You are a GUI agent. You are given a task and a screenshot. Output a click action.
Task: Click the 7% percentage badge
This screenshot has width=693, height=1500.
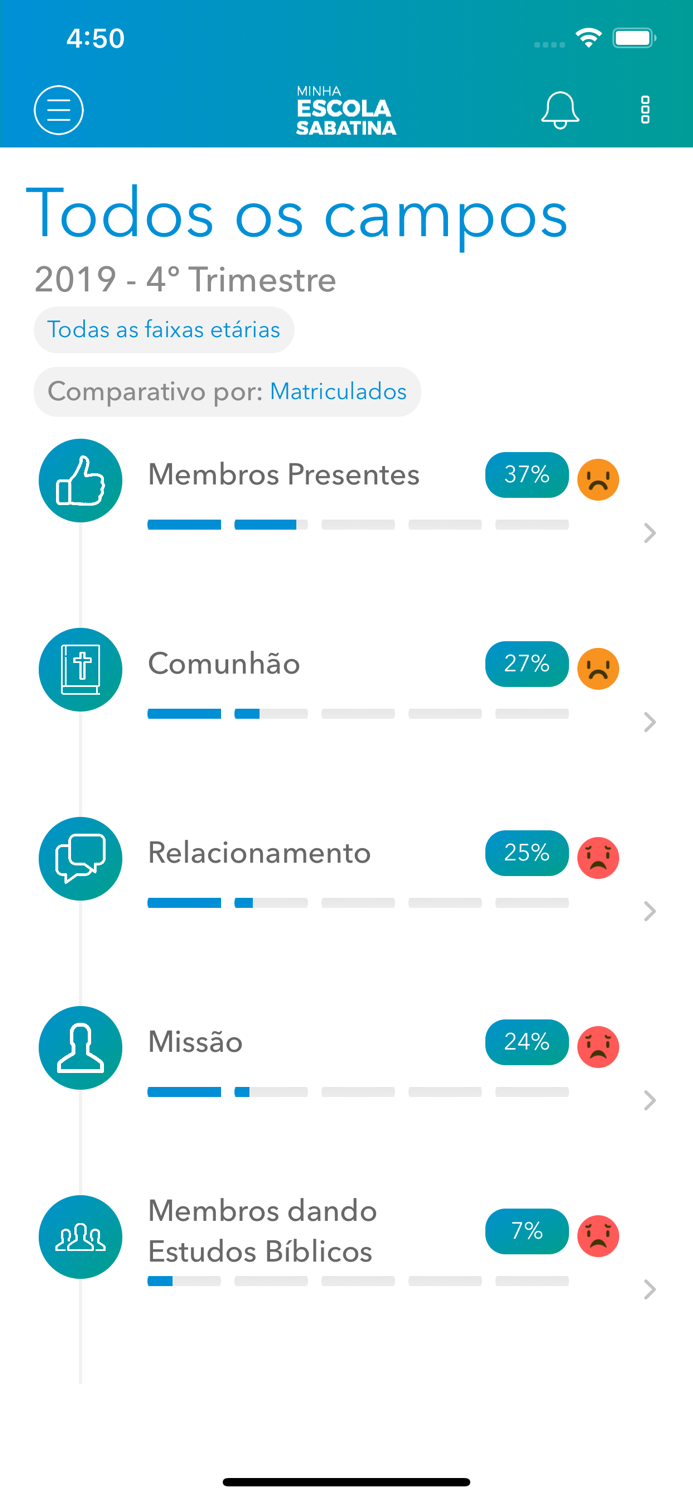[x=527, y=1231]
